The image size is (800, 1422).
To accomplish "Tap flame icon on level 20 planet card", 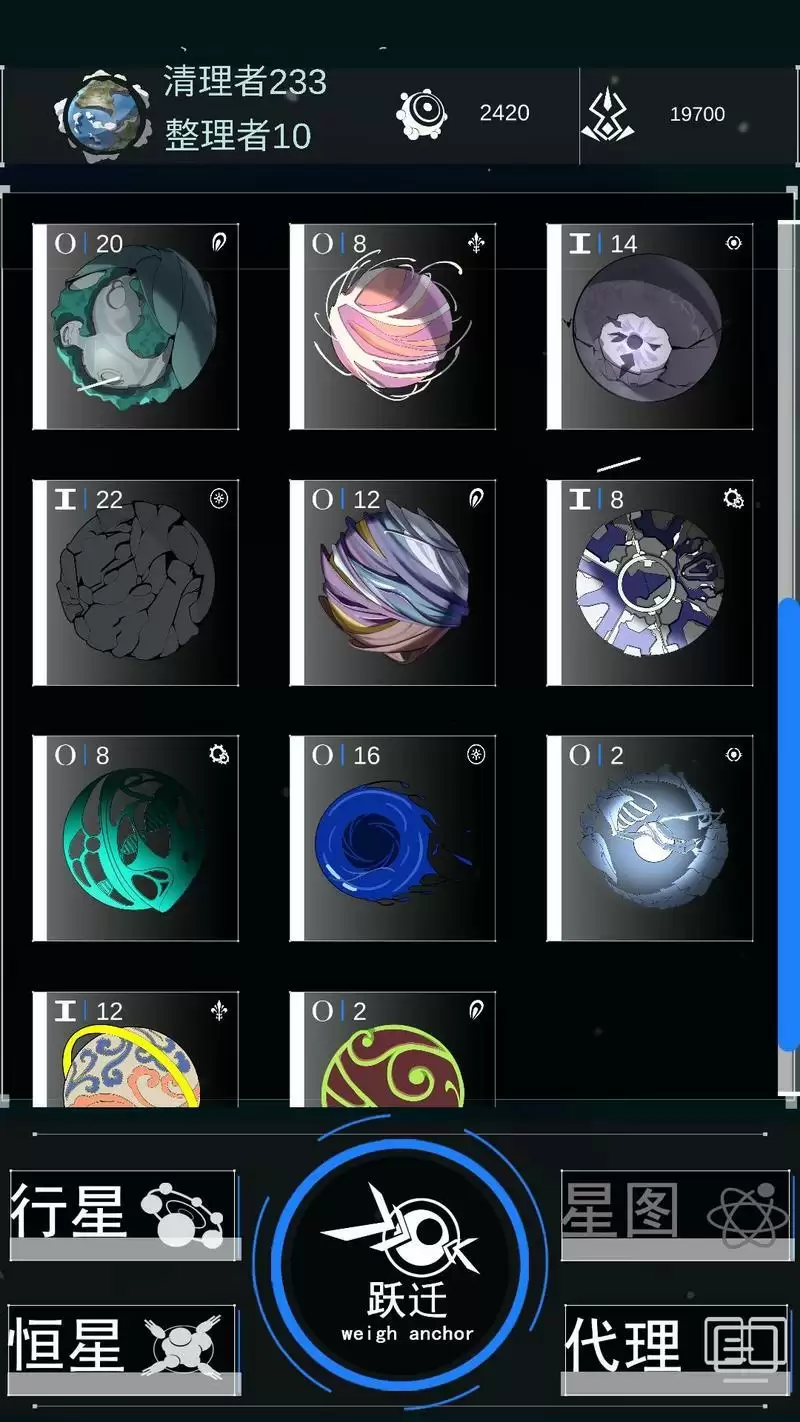I will (219, 243).
